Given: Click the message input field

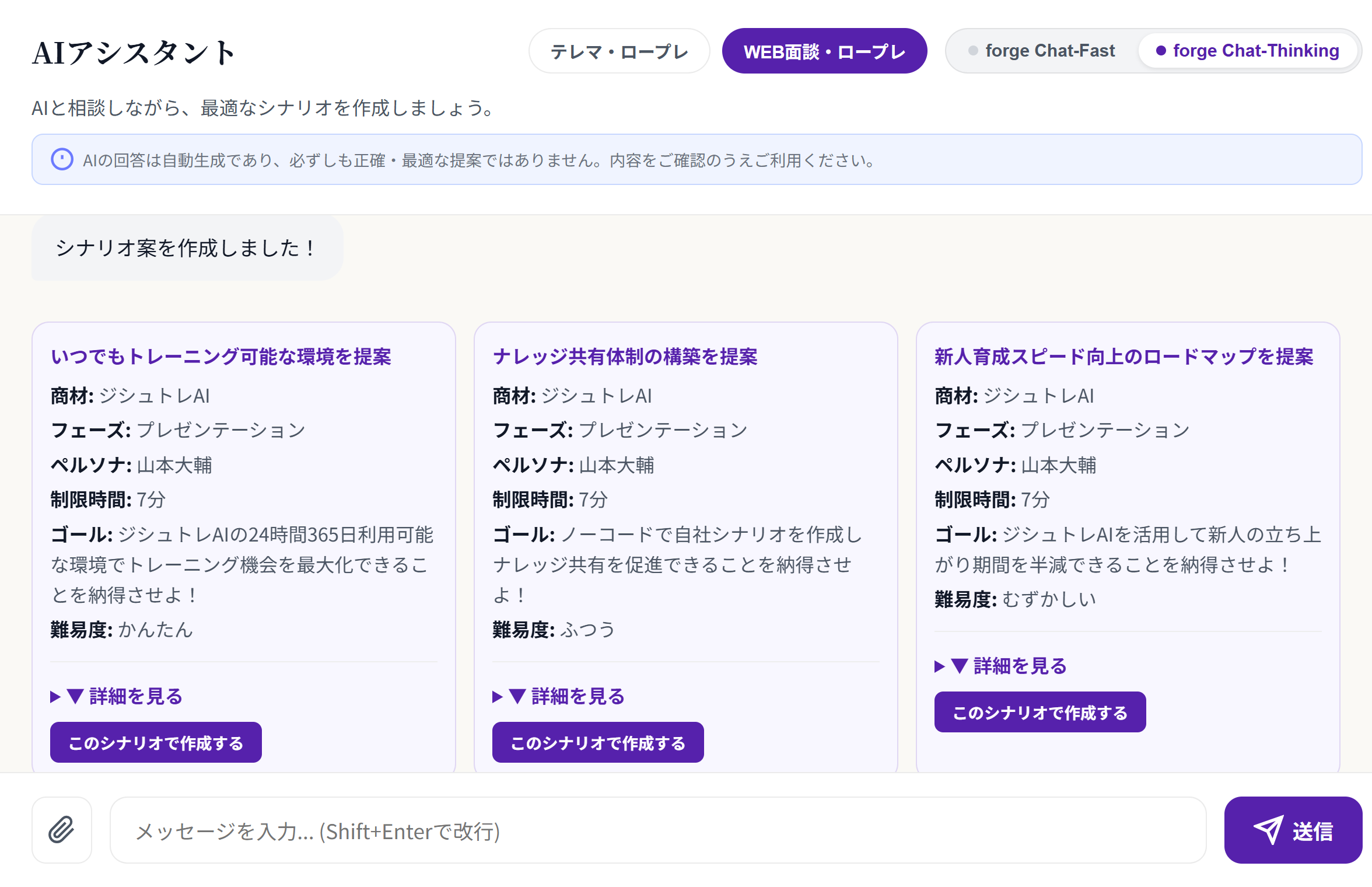Looking at the screenshot, I should 653,830.
